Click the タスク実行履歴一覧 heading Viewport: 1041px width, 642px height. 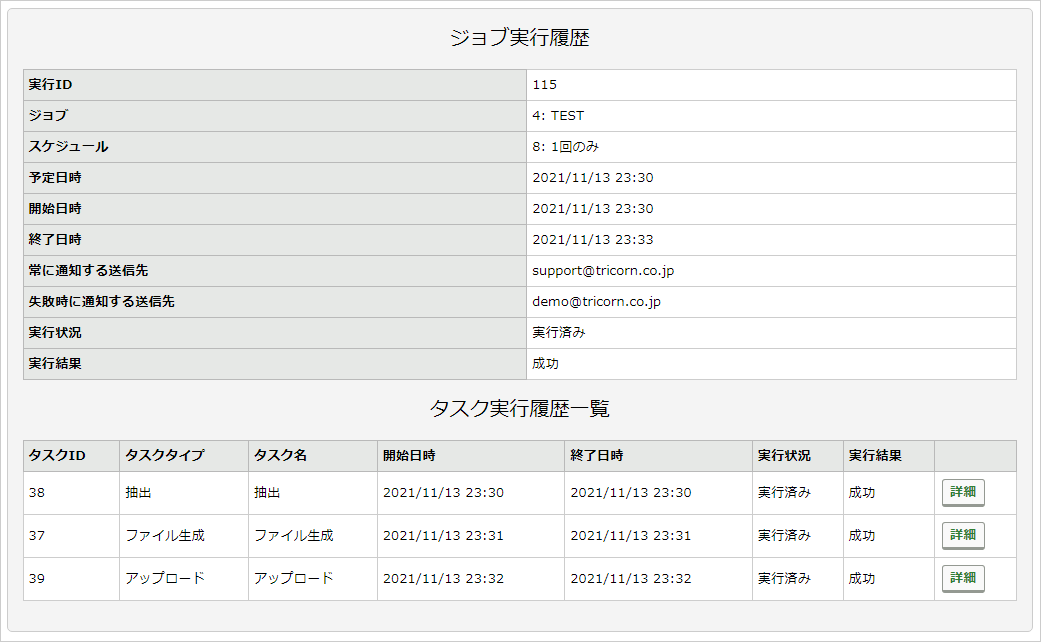(520, 408)
